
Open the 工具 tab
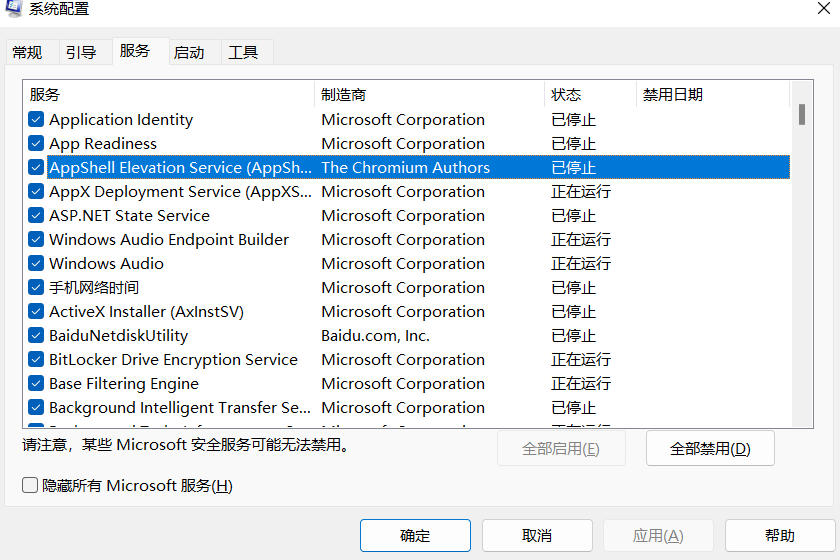click(x=243, y=53)
